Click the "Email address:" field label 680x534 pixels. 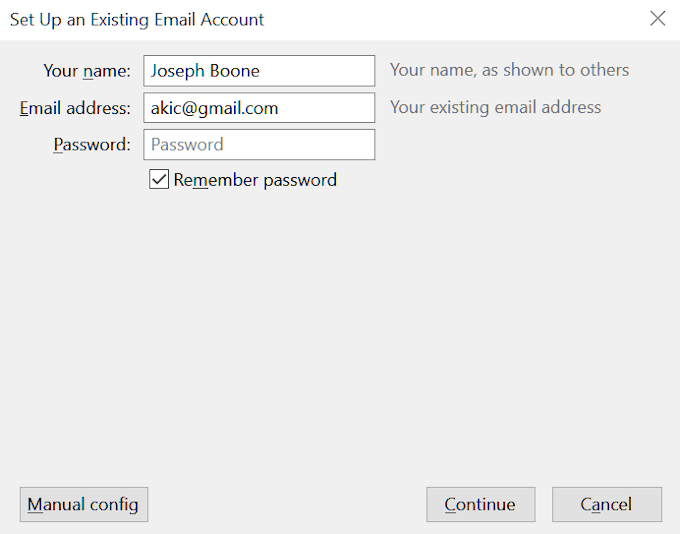click(75, 108)
